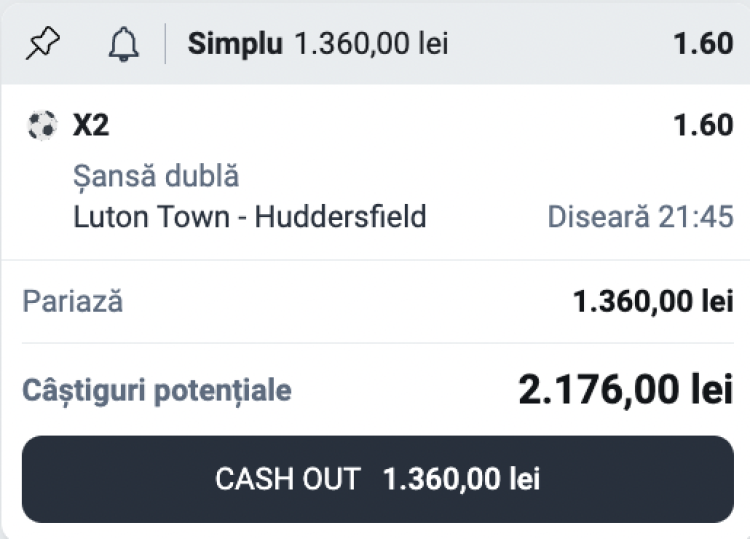Click the total odds 1.60 in header

click(x=703, y=44)
